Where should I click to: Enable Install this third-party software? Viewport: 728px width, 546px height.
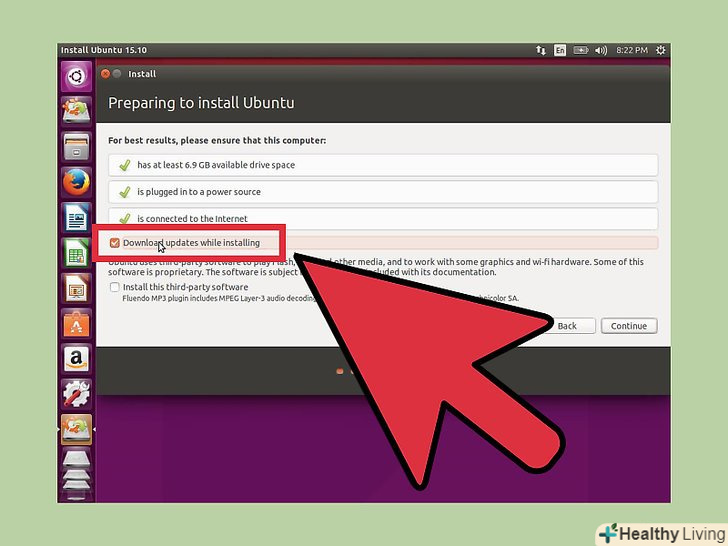tap(115, 287)
